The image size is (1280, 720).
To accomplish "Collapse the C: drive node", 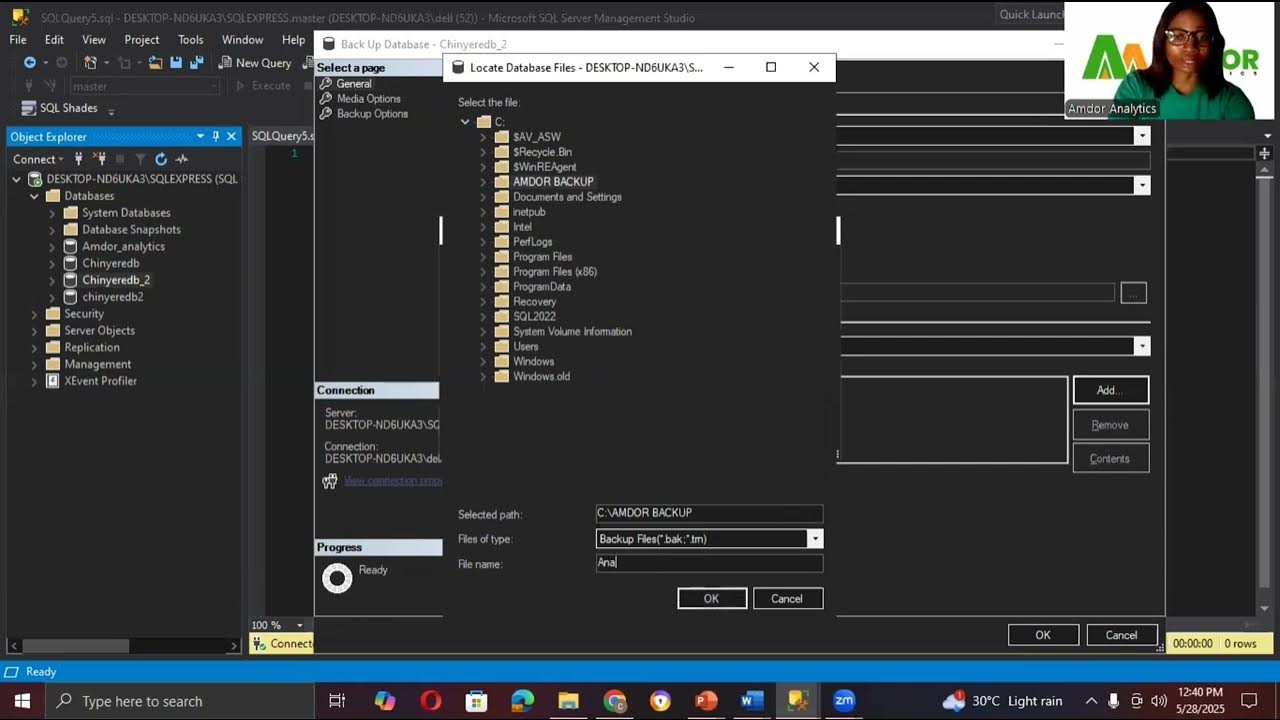I will pos(465,122).
